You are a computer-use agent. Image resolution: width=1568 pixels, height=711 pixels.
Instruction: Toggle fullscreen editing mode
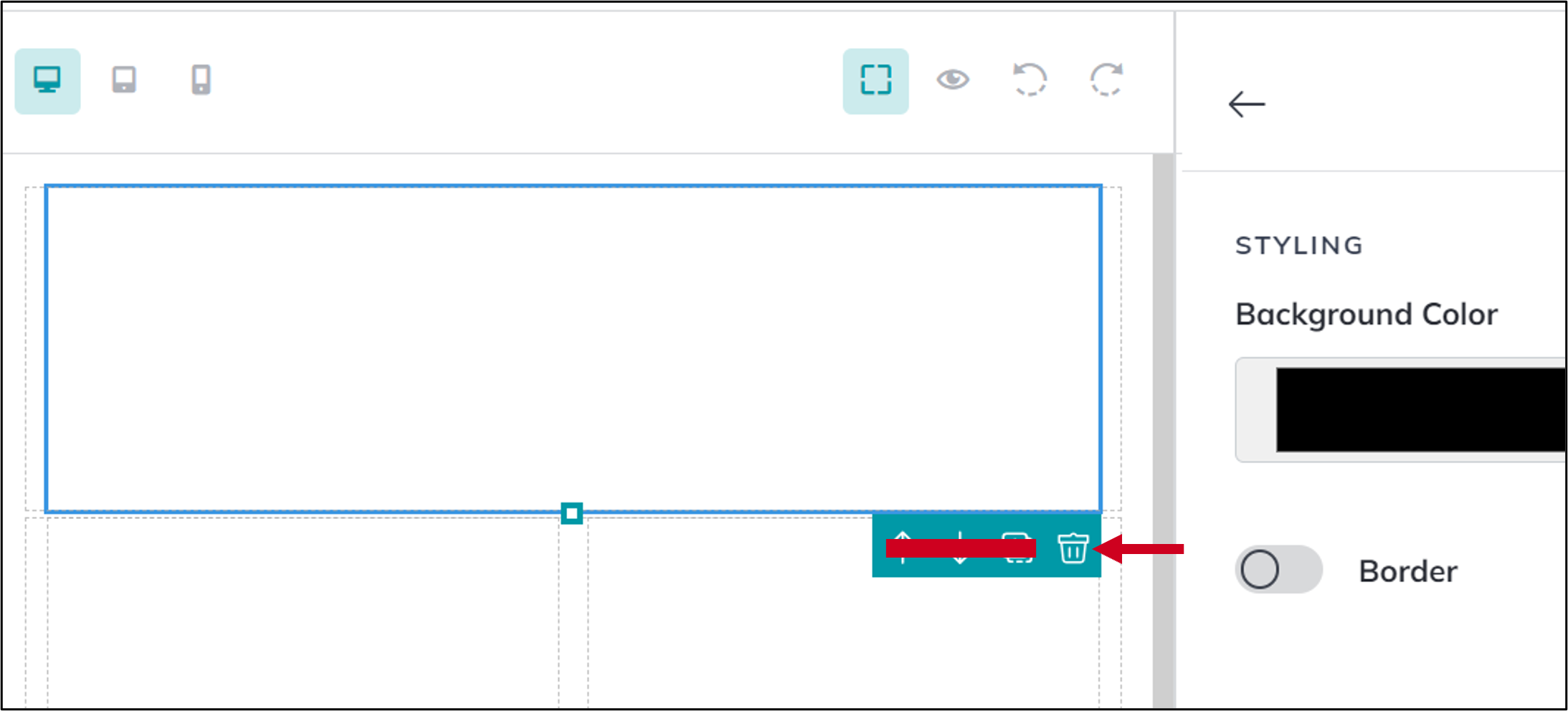(x=875, y=80)
